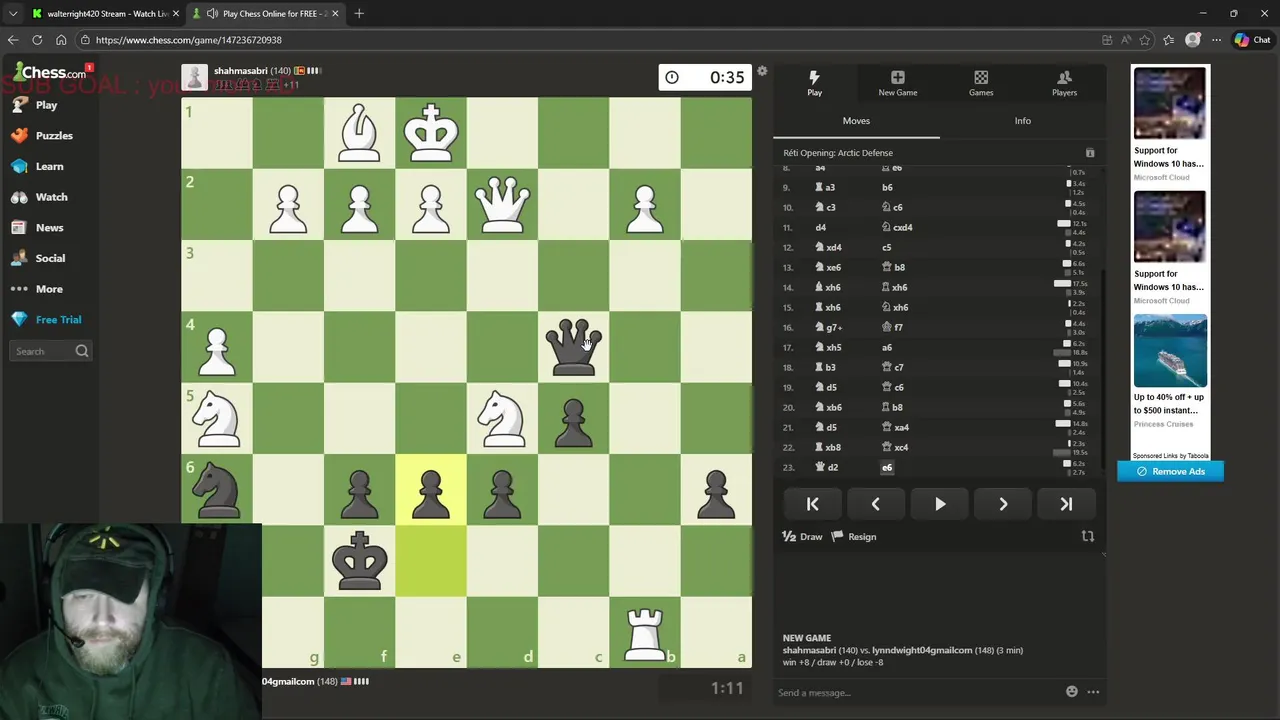Step back one move

pos(875,504)
